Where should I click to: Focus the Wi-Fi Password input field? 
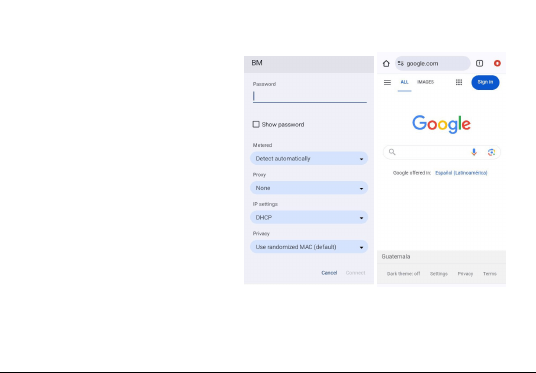[310, 96]
